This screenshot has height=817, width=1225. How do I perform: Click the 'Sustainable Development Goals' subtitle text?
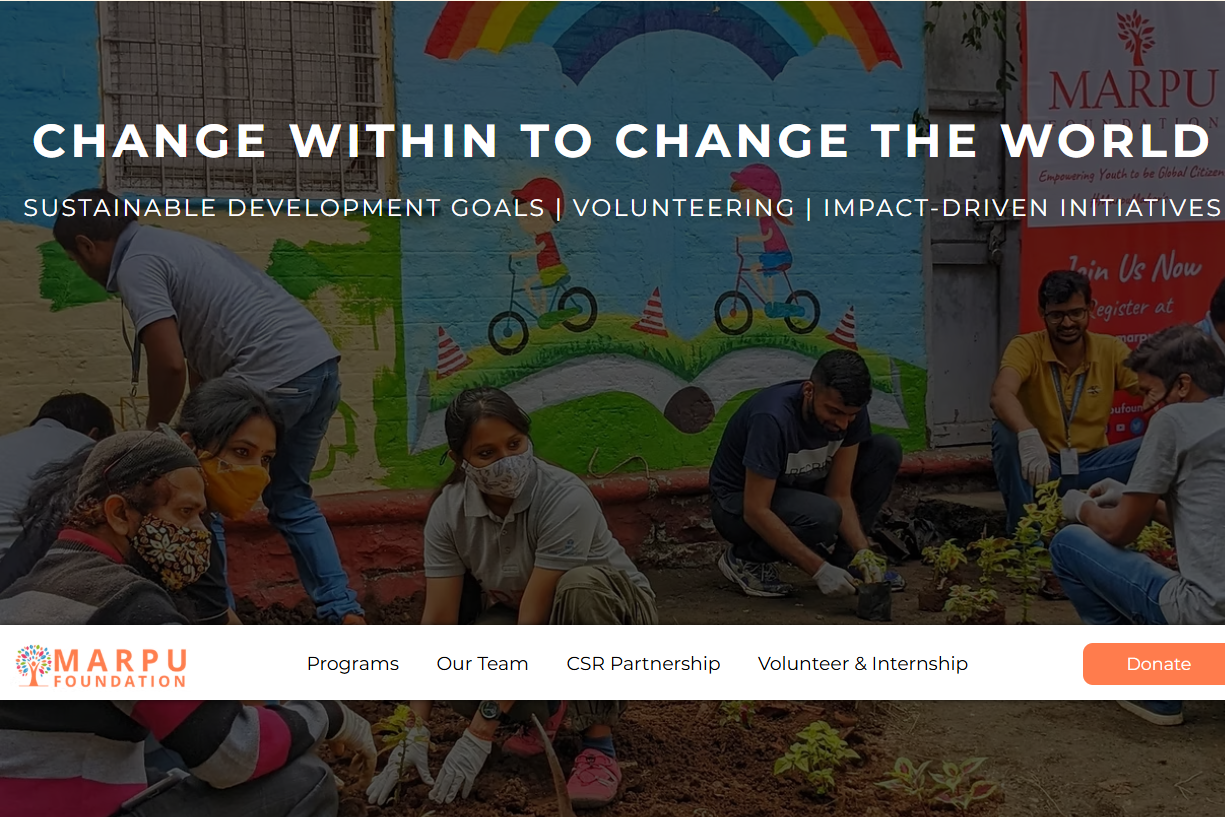(284, 208)
